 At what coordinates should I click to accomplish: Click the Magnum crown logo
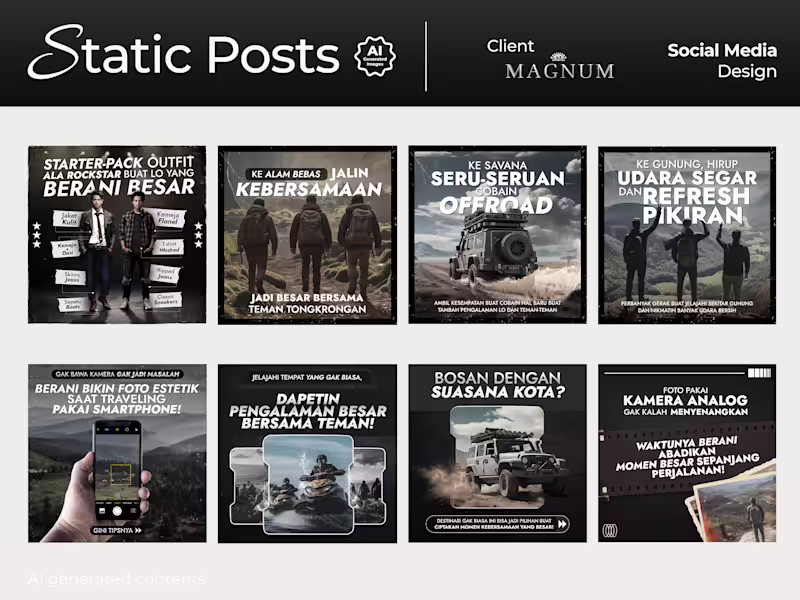(x=559, y=56)
